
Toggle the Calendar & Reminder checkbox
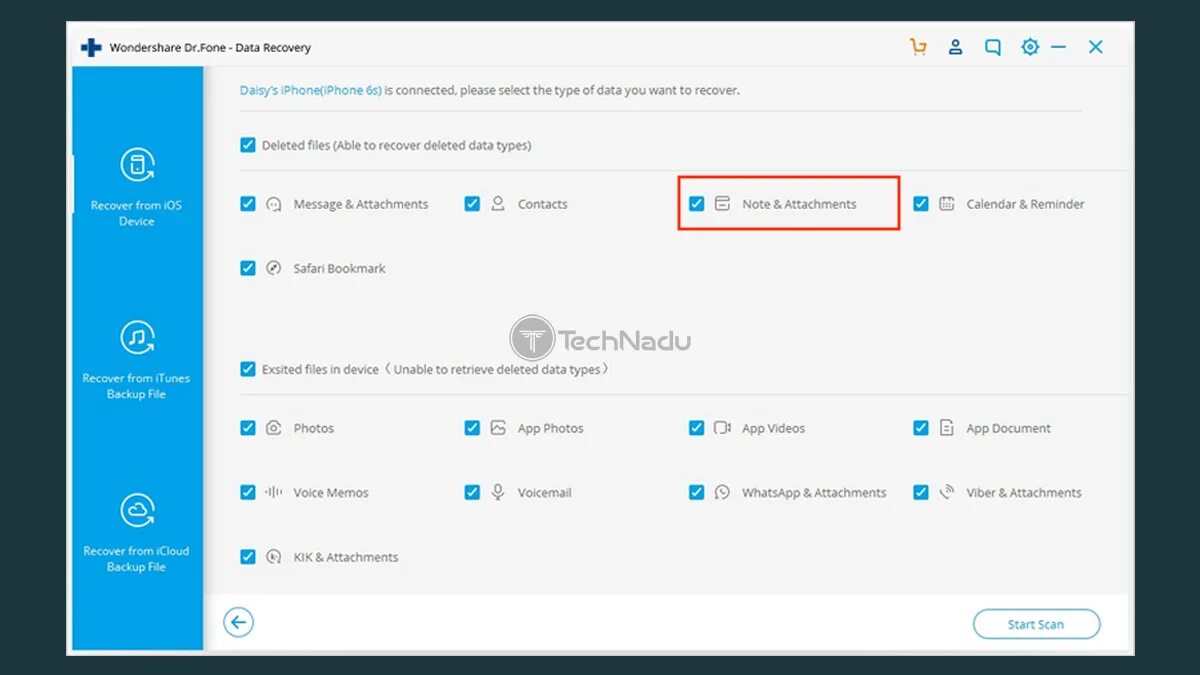click(920, 204)
